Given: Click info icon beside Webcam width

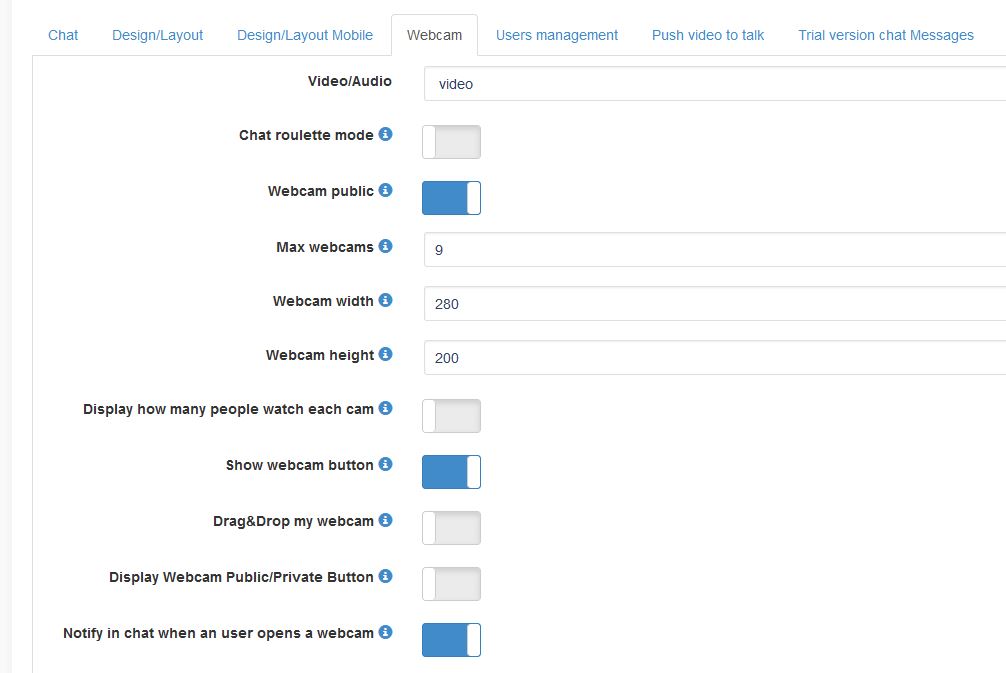Looking at the screenshot, I should [x=386, y=300].
